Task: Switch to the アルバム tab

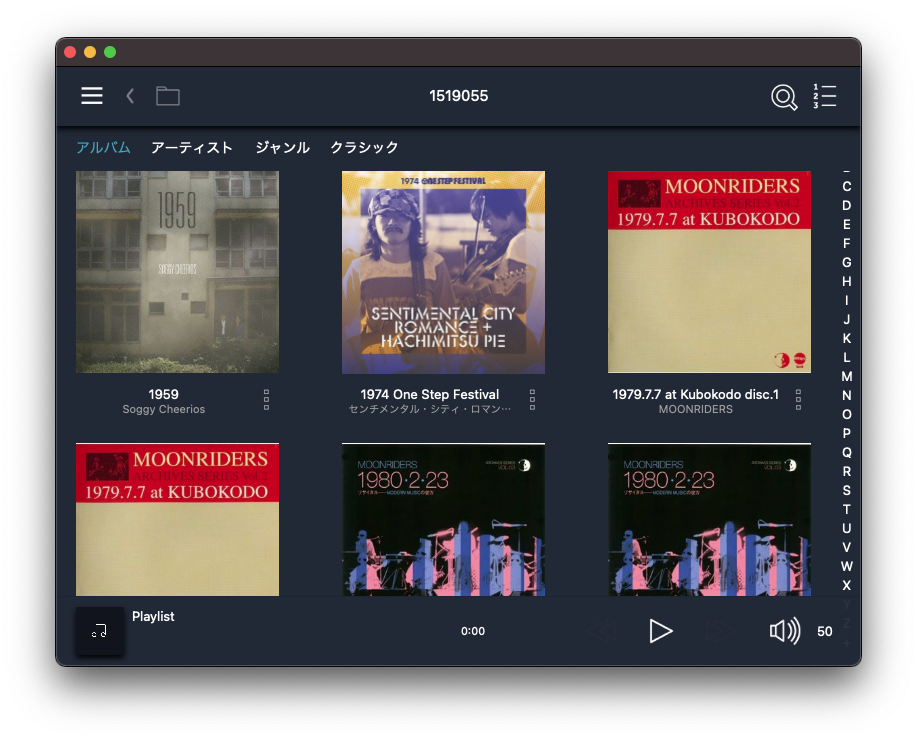Action: coord(104,147)
